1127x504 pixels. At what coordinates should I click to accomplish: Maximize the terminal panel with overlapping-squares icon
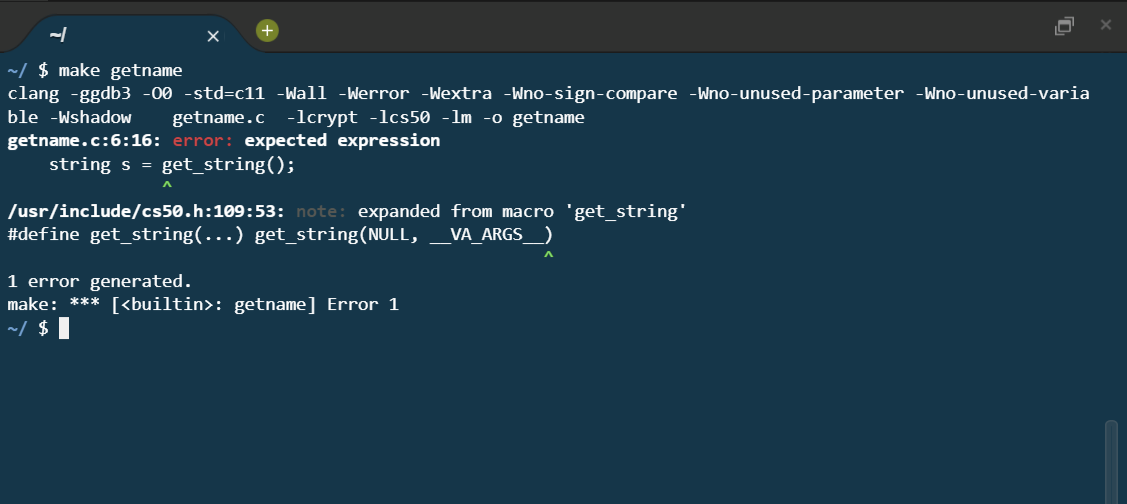[1064, 26]
